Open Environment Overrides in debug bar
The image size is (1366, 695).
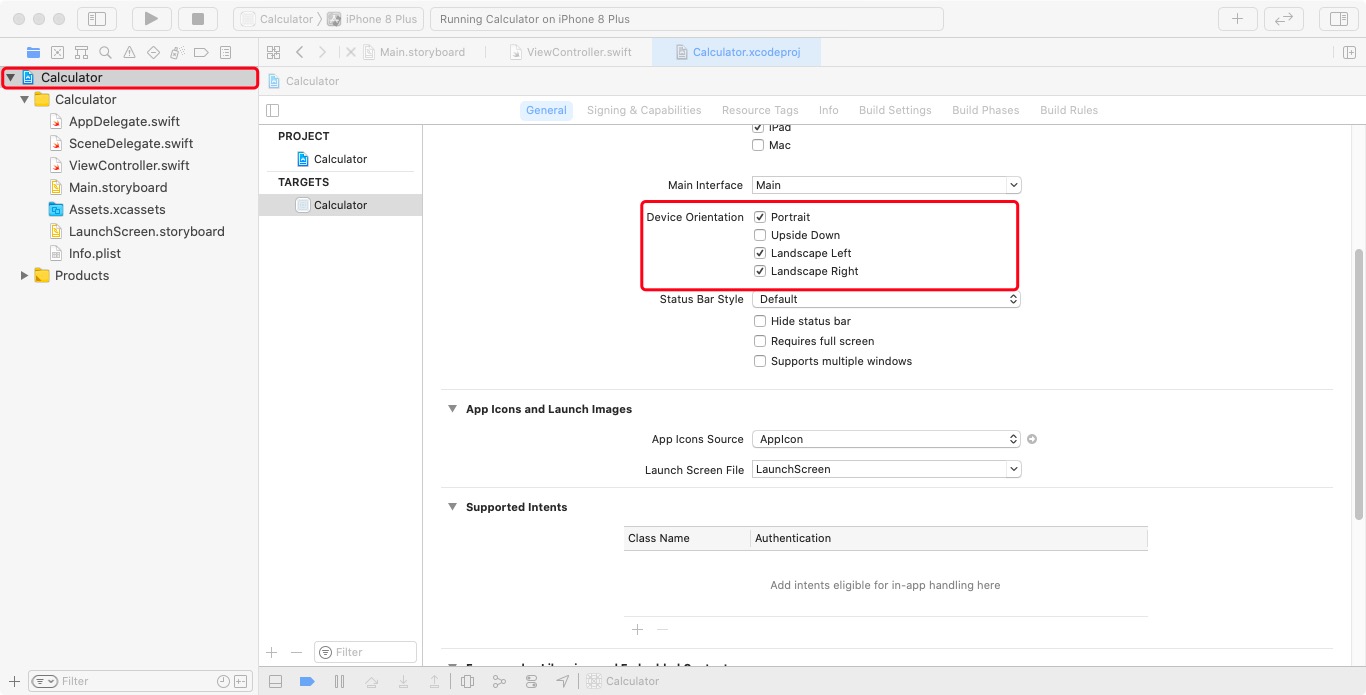(x=531, y=681)
